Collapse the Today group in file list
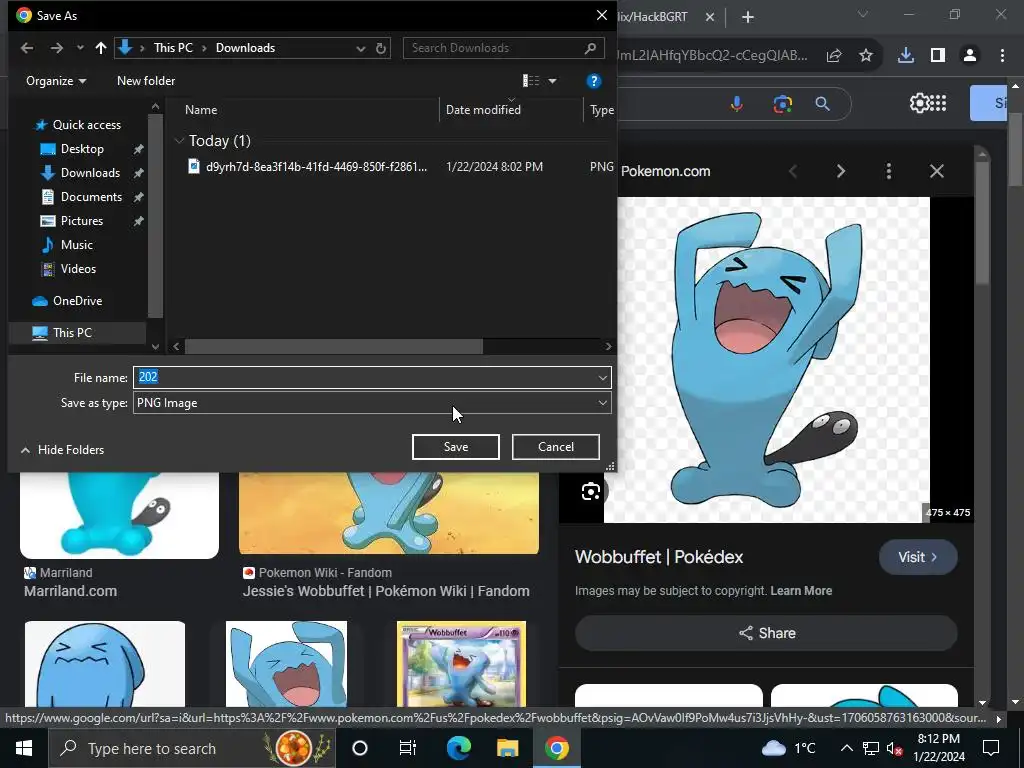 pos(179,141)
